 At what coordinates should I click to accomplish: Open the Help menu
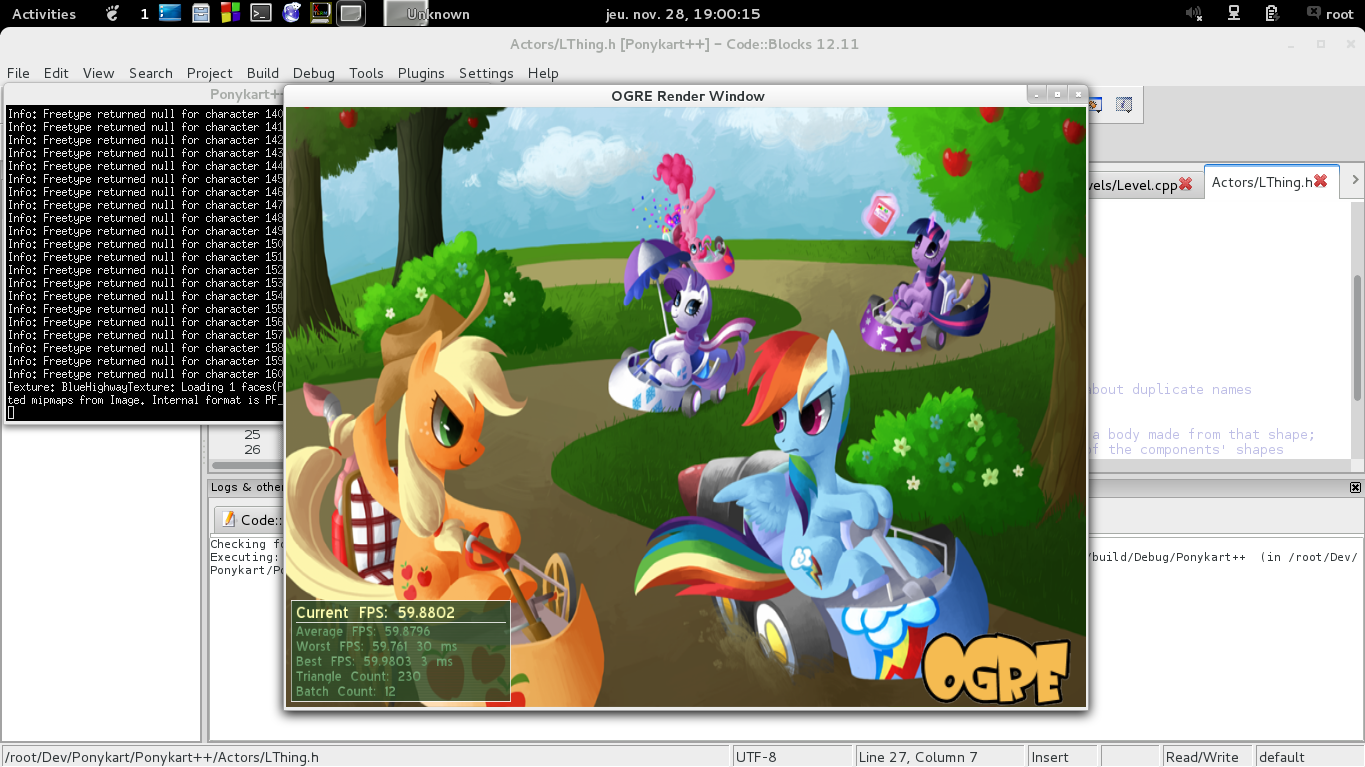tap(543, 73)
